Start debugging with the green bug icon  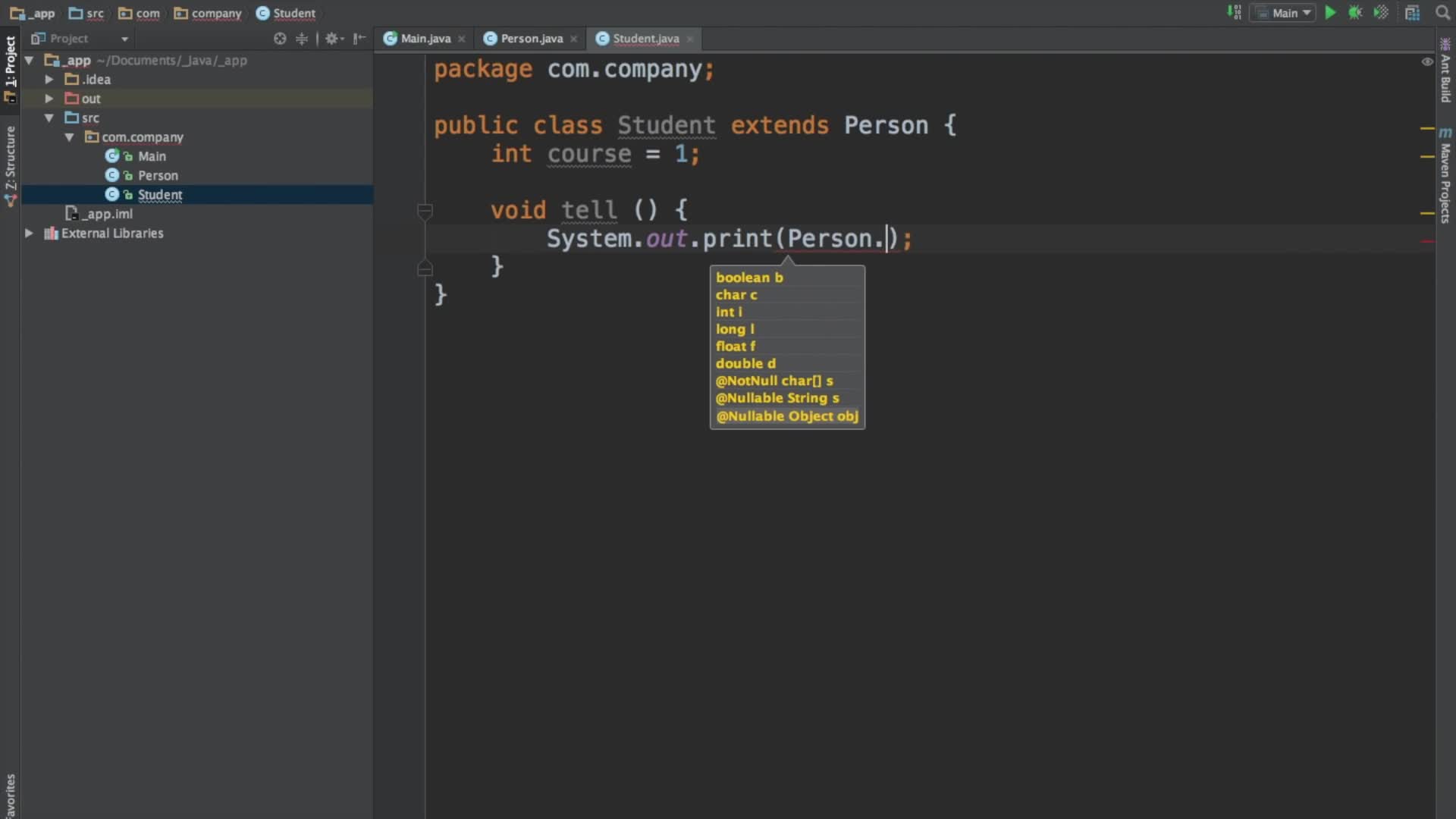[1355, 13]
